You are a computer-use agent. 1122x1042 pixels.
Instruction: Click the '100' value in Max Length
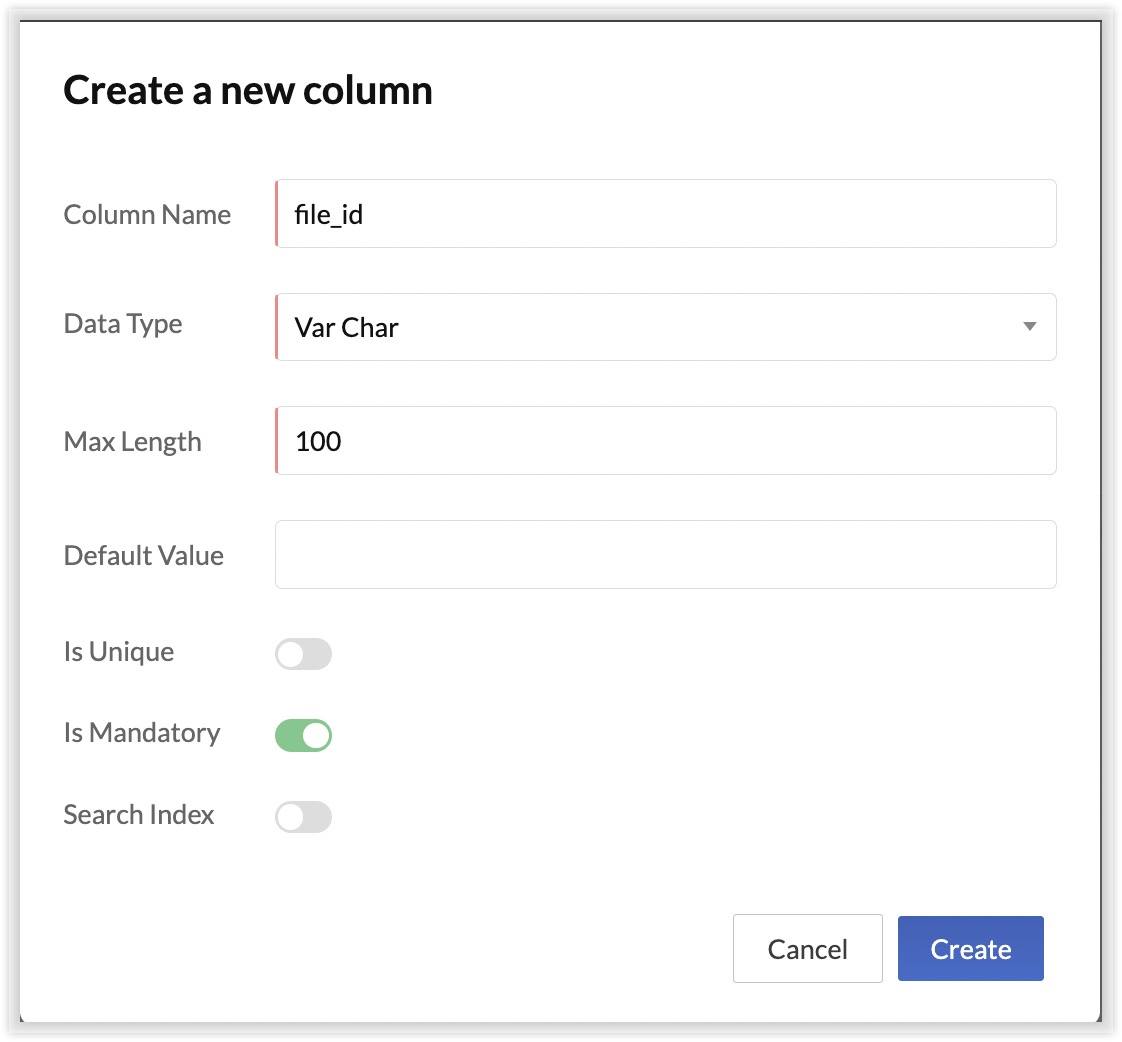pos(318,441)
